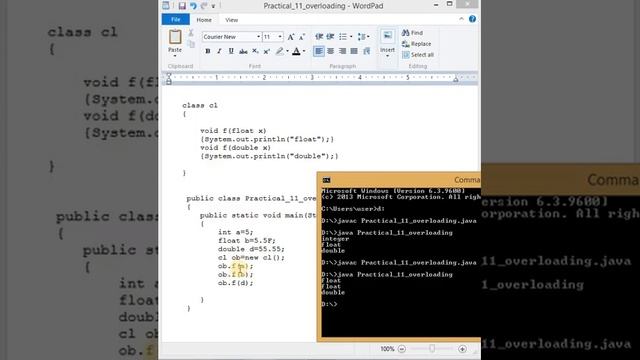This screenshot has width=640, height=360.
Task: Click the 'D:\>' prompt in Command Prompt
Action: pos(329,304)
